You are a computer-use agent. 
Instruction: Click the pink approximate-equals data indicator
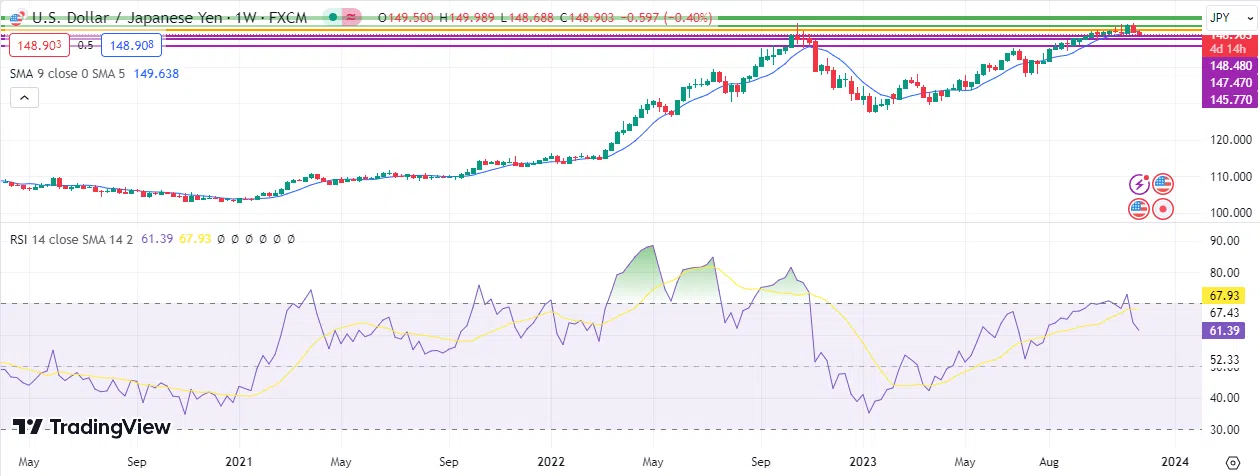(351, 17)
